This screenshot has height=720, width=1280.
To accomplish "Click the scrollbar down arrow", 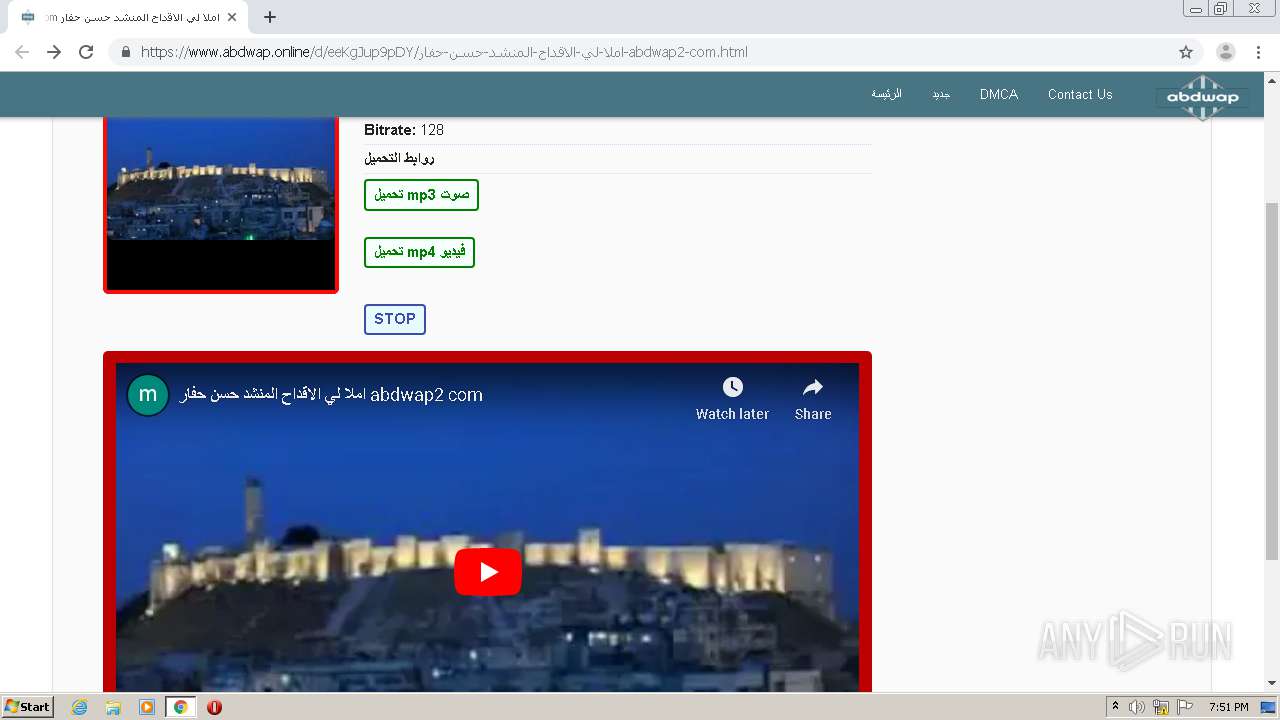I will [x=1272, y=683].
